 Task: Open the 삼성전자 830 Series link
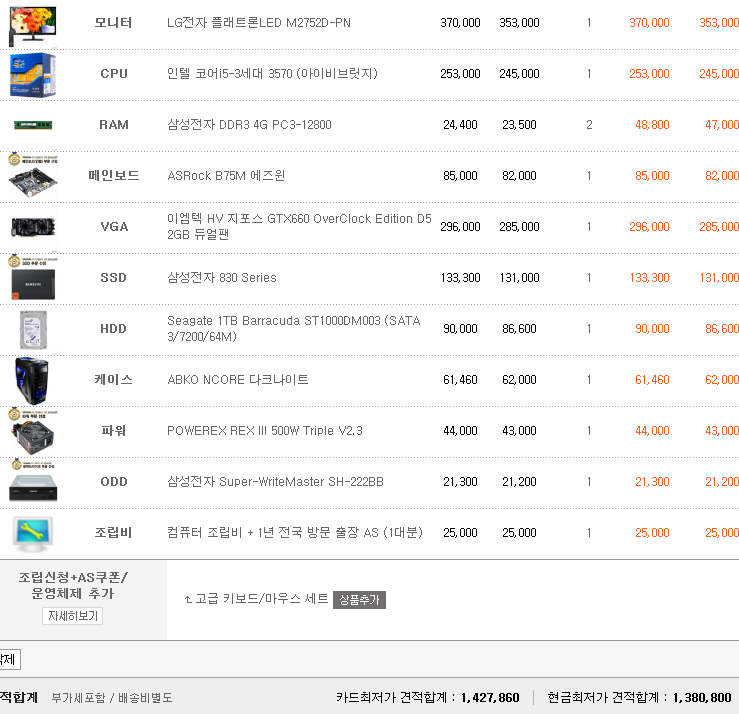[x=222, y=278]
